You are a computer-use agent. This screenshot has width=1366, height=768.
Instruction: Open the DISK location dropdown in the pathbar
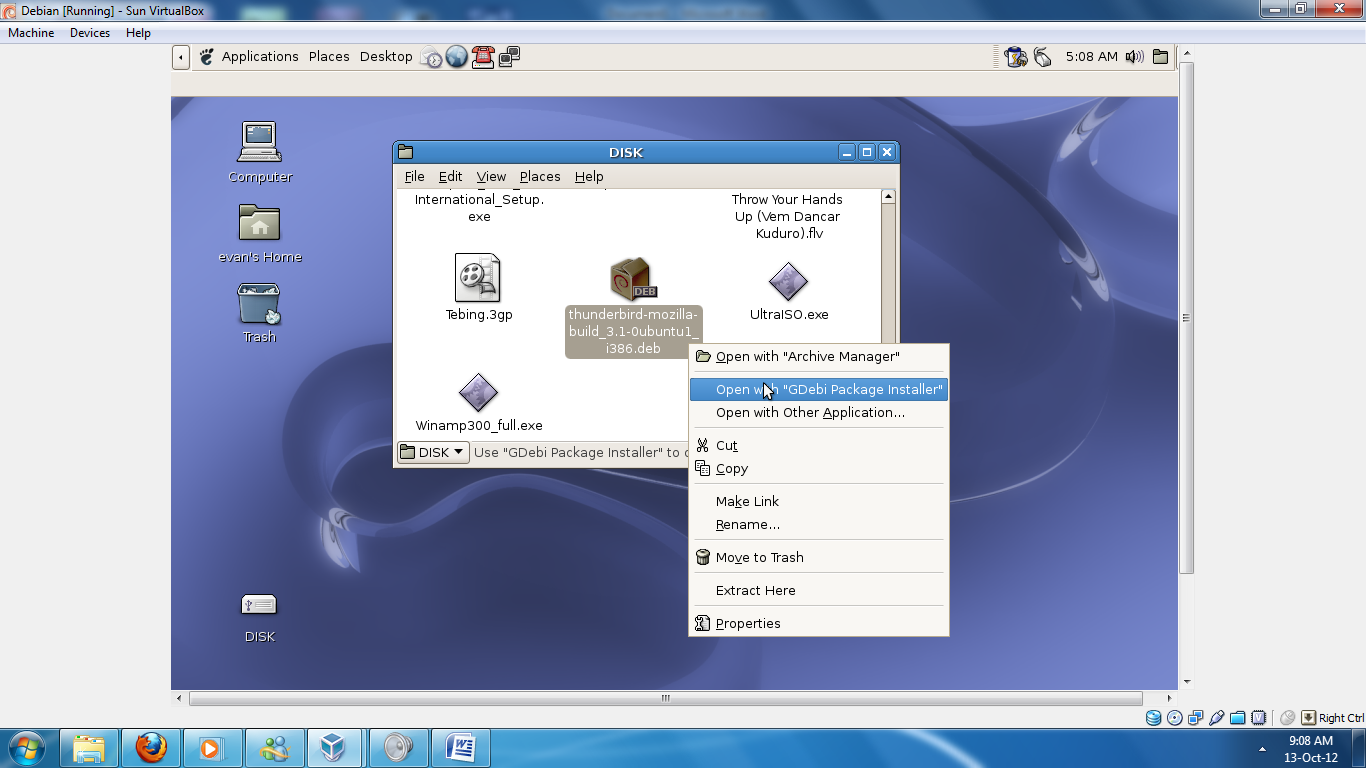[x=432, y=452]
